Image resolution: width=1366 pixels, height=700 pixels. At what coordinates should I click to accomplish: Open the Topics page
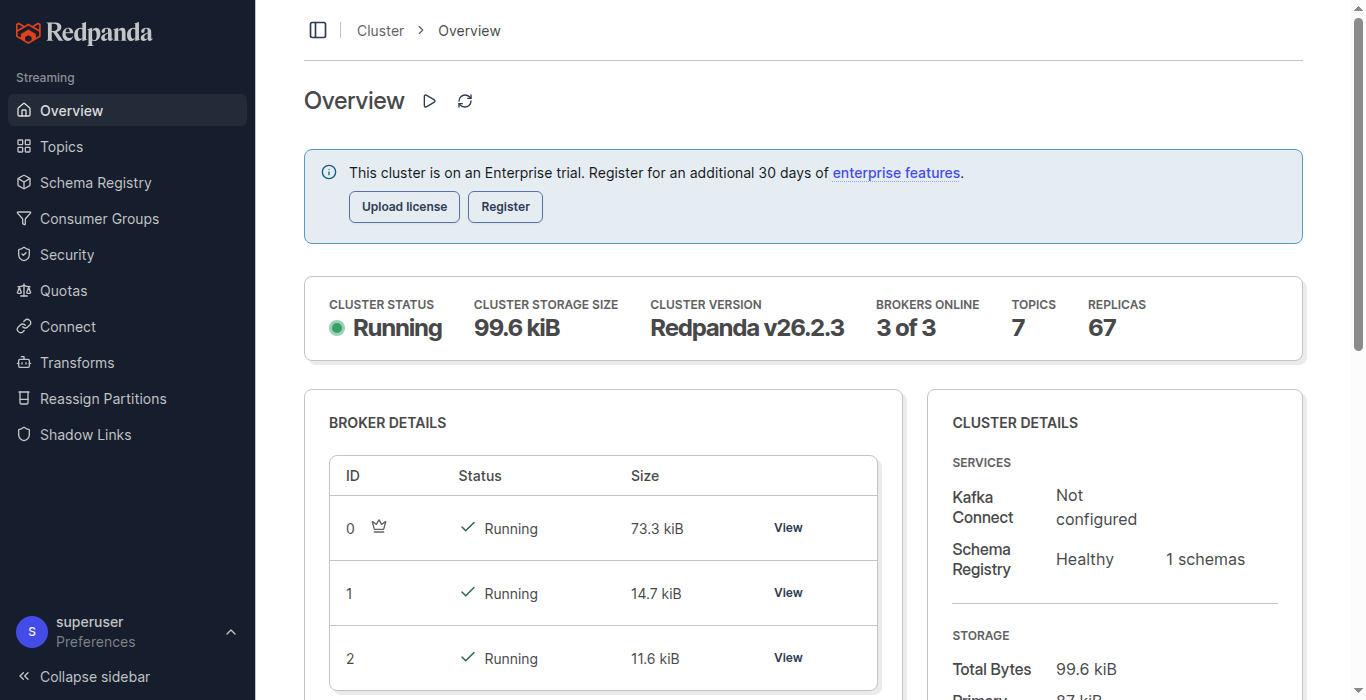pyautogui.click(x=127, y=146)
